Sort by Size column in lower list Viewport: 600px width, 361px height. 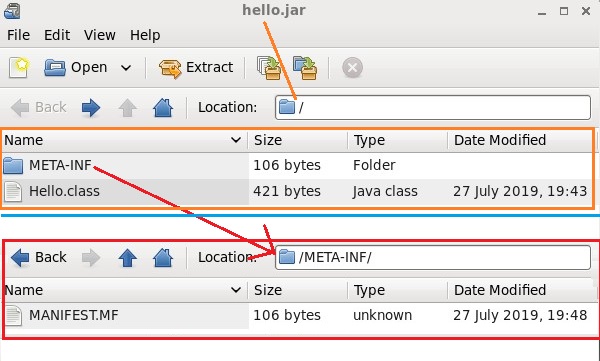298,290
